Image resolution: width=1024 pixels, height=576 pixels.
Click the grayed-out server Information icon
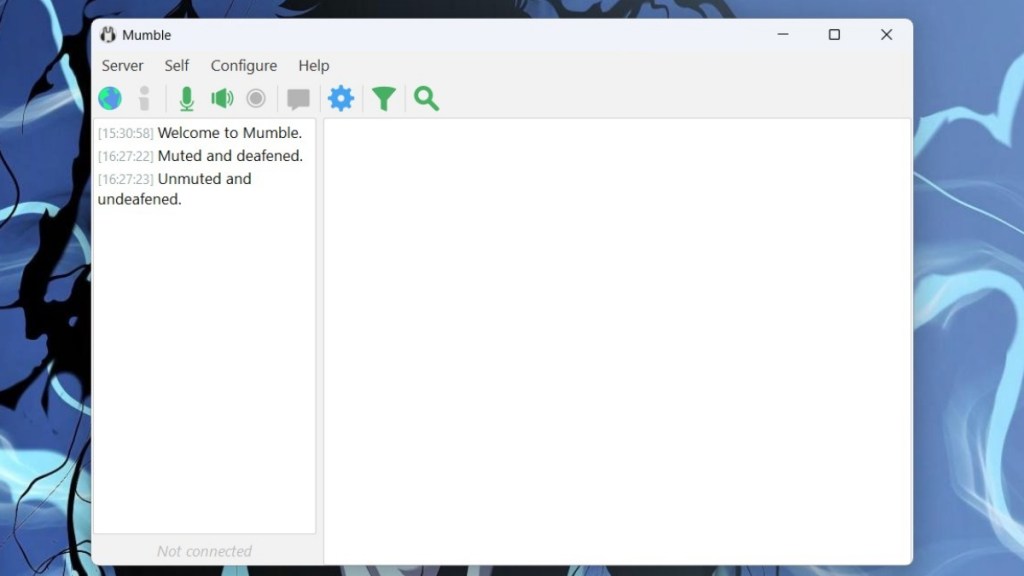pyautogui.click(x=144, y=98)
